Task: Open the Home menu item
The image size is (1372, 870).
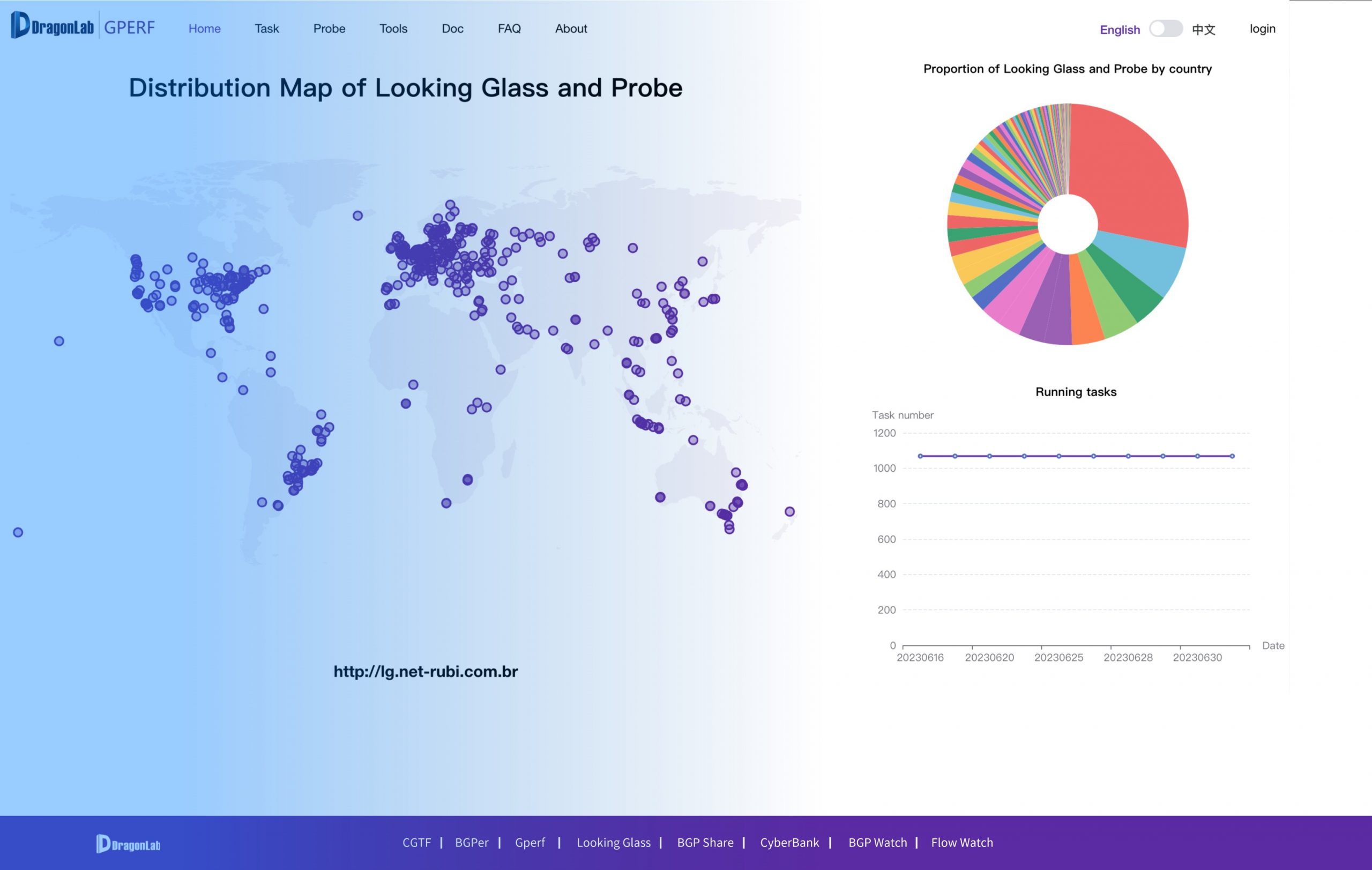Action: [x=205, y=28]
